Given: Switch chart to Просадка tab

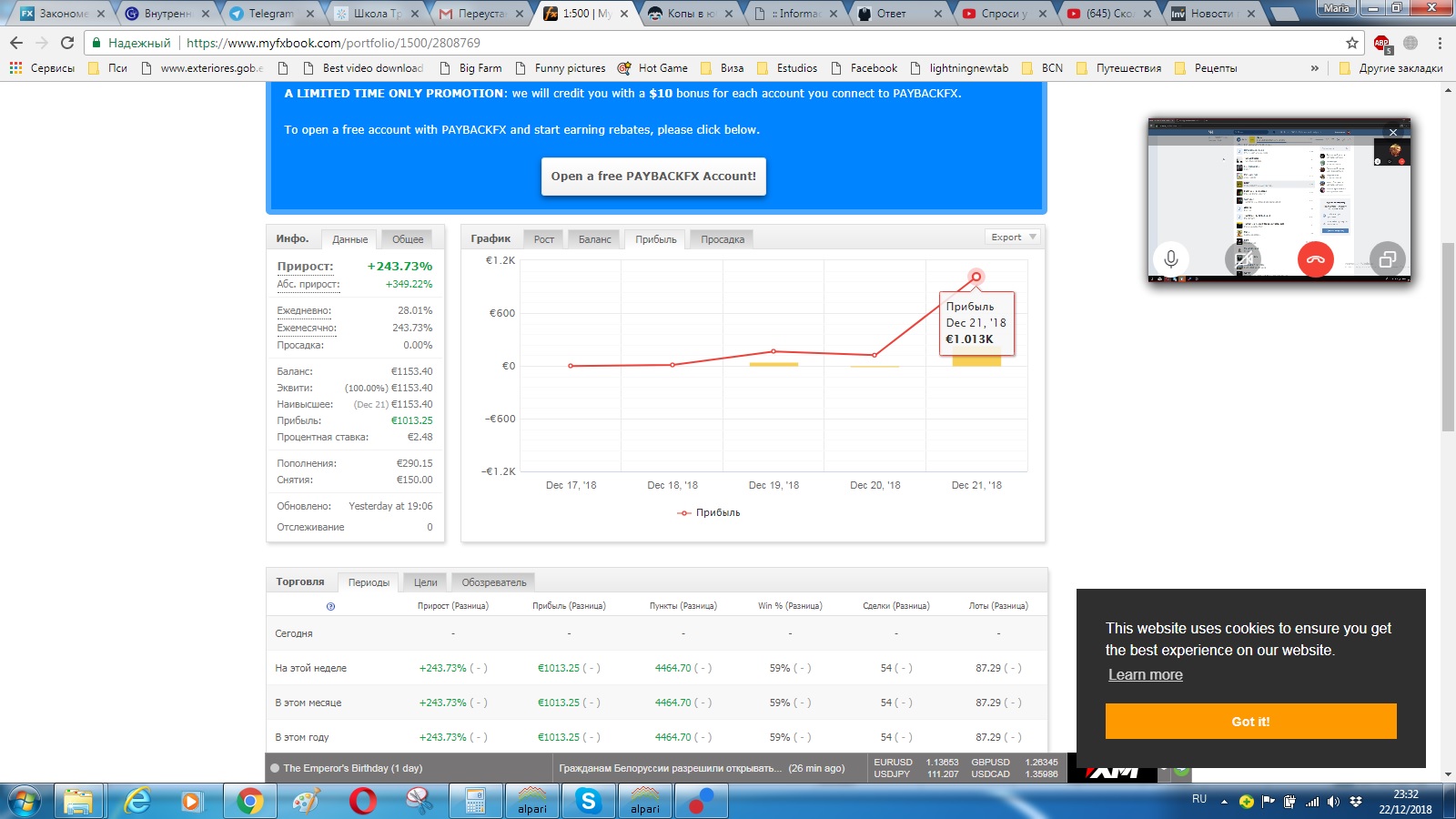Looking at the screenshot, I should click(723, 239).
